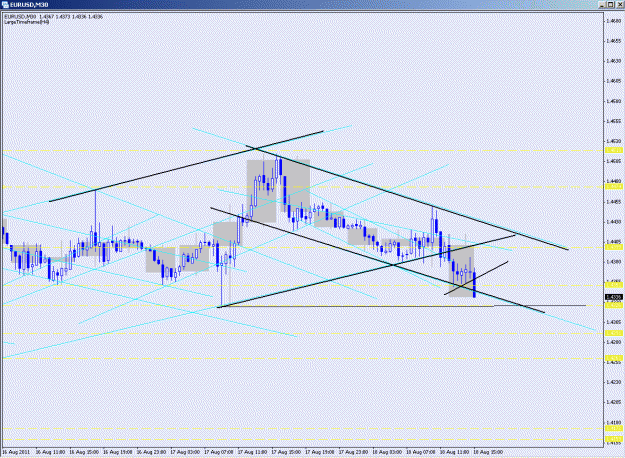Click the 18 Aug 03:00 time axis label
625x458 pixels.
click(x=387, y=452)
